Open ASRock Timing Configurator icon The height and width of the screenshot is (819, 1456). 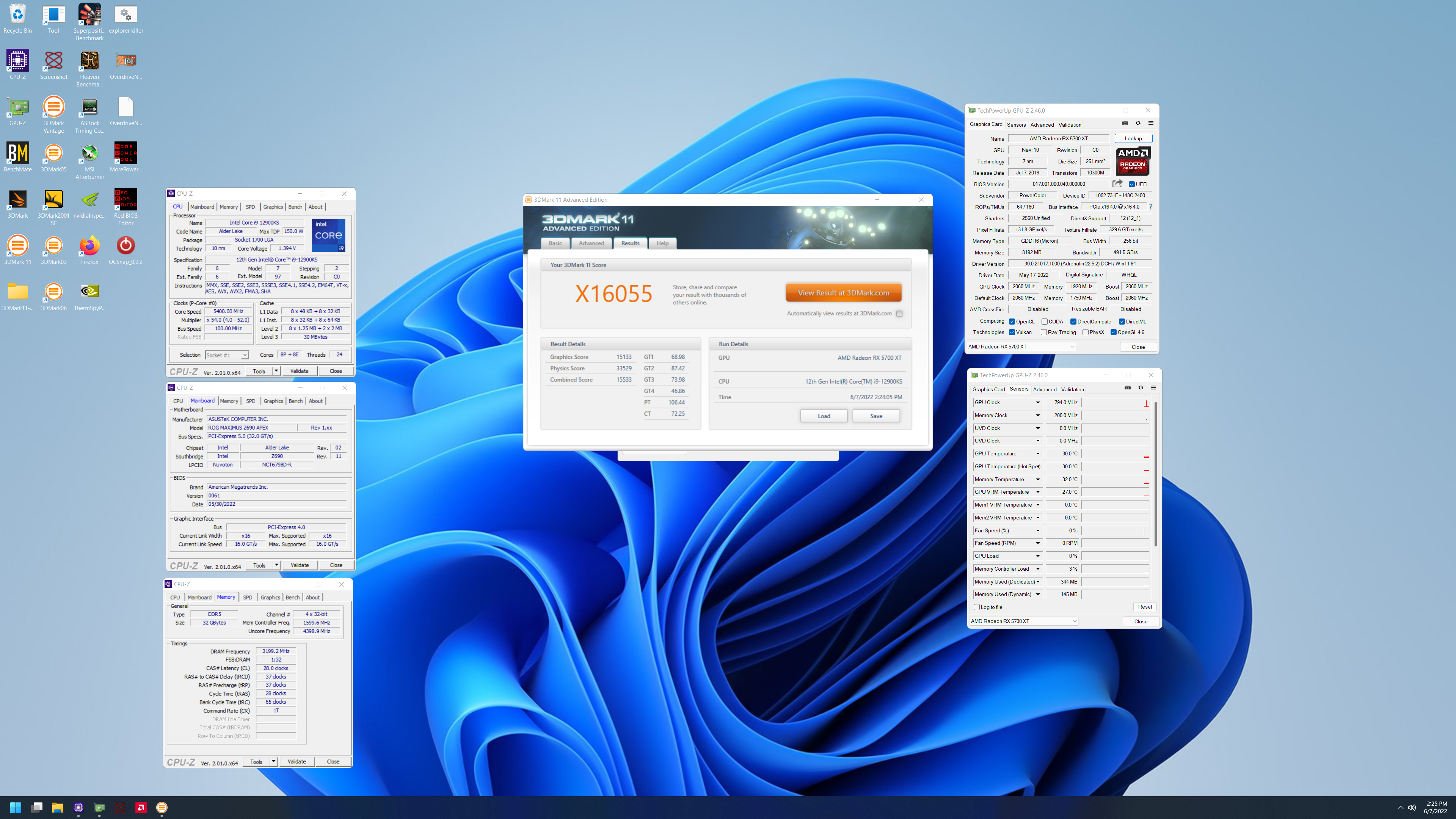[89, 115]
